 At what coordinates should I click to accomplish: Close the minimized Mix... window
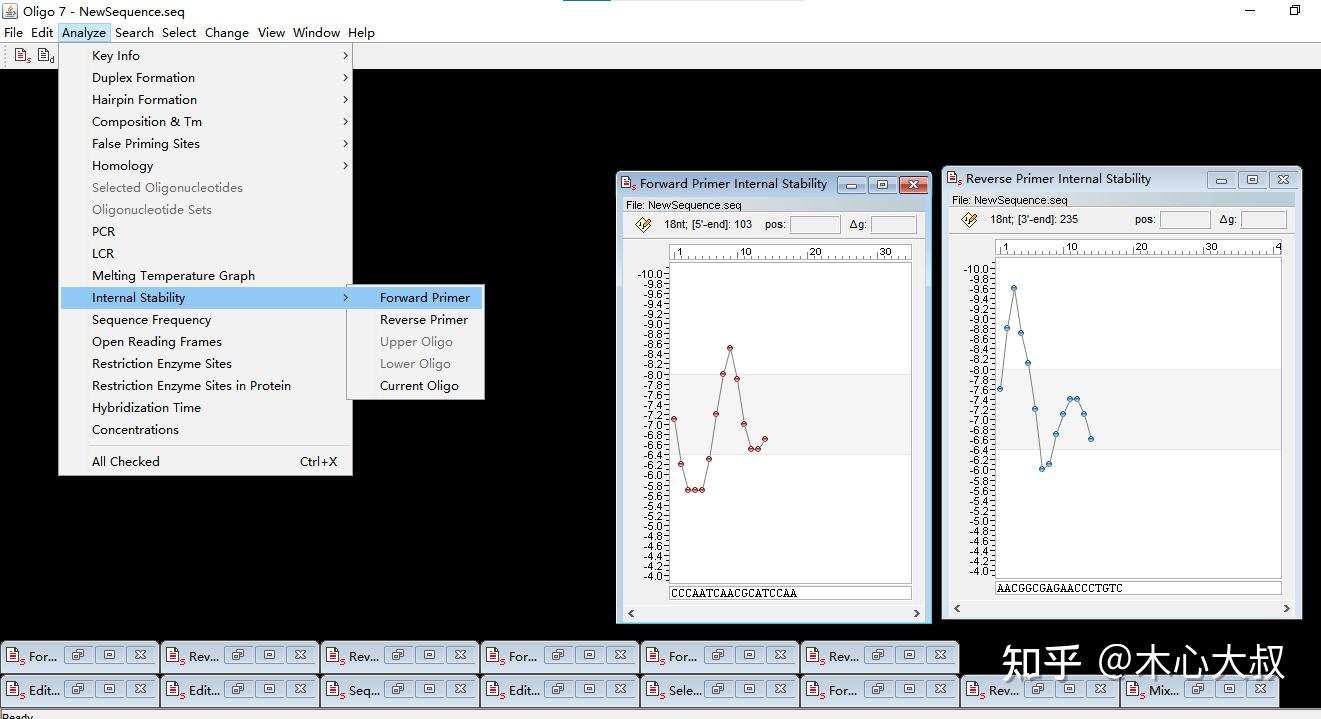pyautogui.click(x=1261, y=689)
